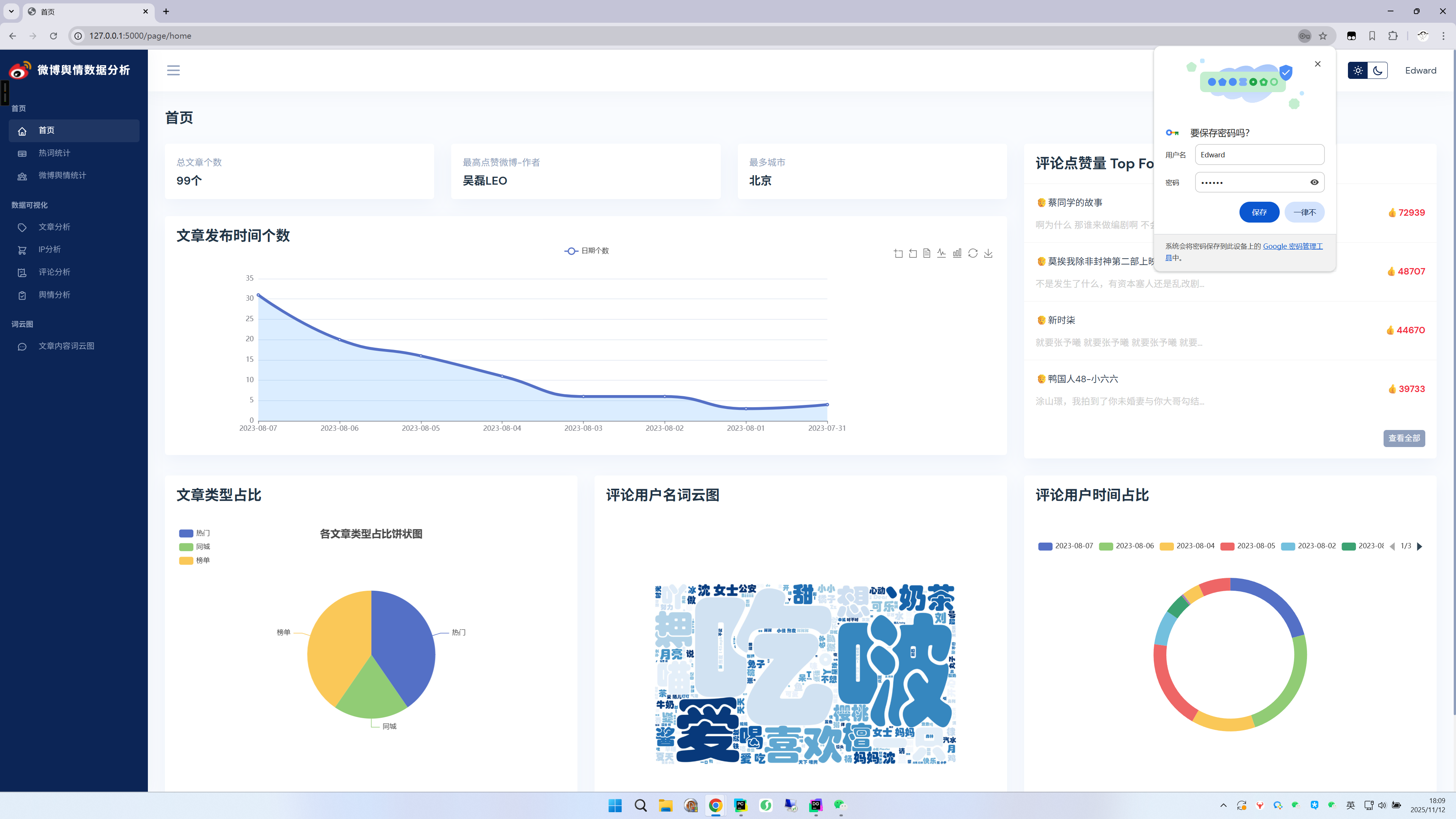Switch chart to line chart icon
Image resolution: width=1456 pixels, height=819 pixels.
point(941,253)
